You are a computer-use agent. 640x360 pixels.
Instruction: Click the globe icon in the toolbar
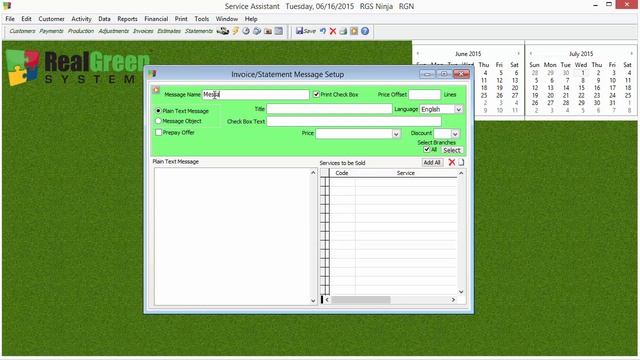[x=257, y=31]
